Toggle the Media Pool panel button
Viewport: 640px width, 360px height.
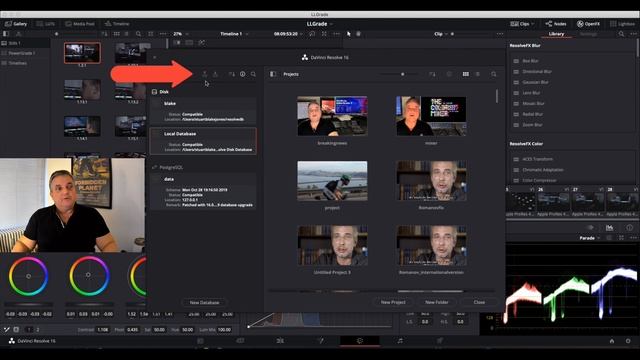coord(80,24)
